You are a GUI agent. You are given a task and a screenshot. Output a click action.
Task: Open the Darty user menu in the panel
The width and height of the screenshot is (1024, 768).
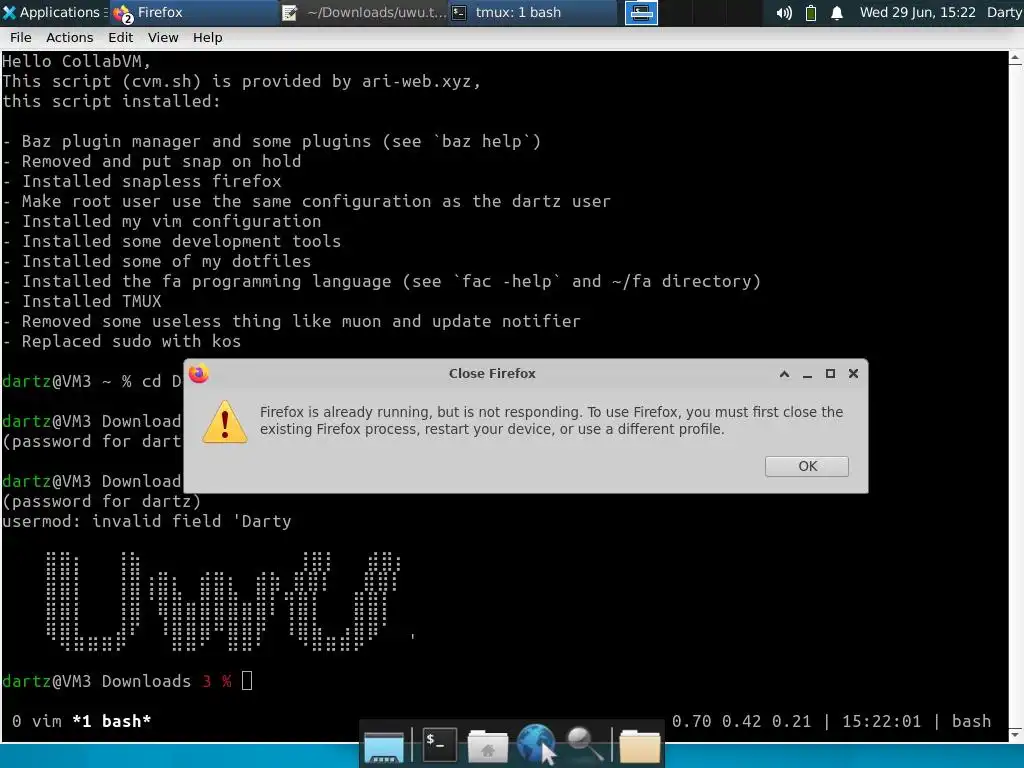point(1004,12)
